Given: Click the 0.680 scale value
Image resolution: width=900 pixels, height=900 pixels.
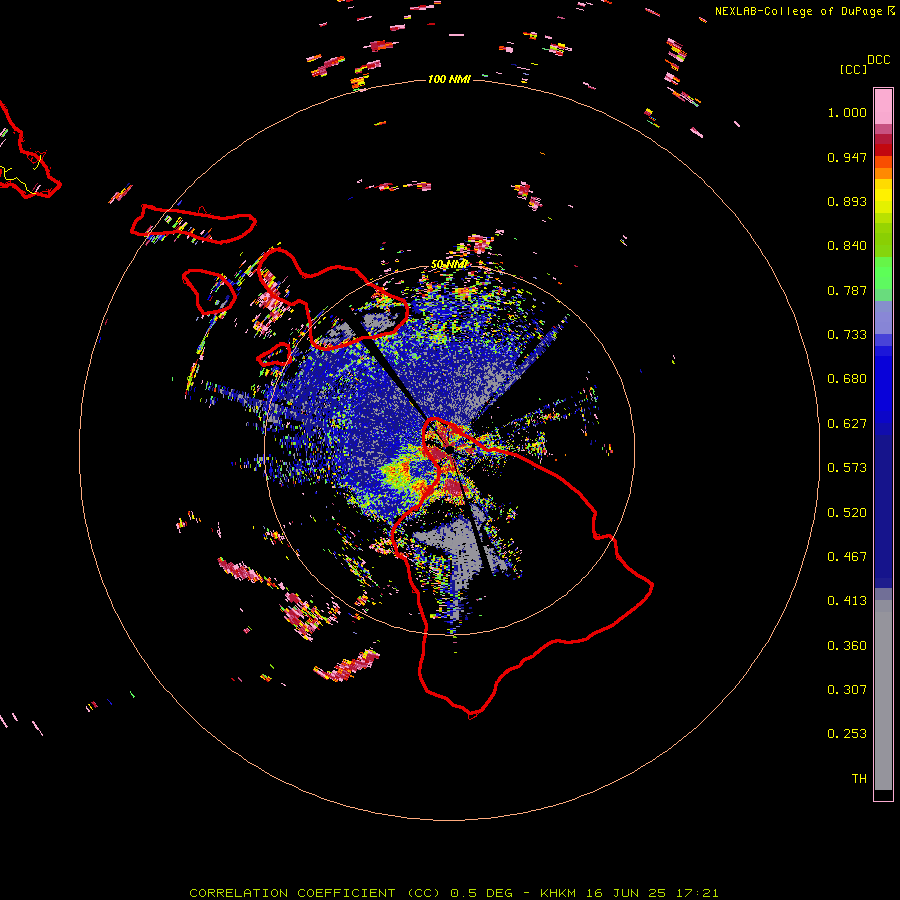Looking at the screenshot, I should coord(847,379).
